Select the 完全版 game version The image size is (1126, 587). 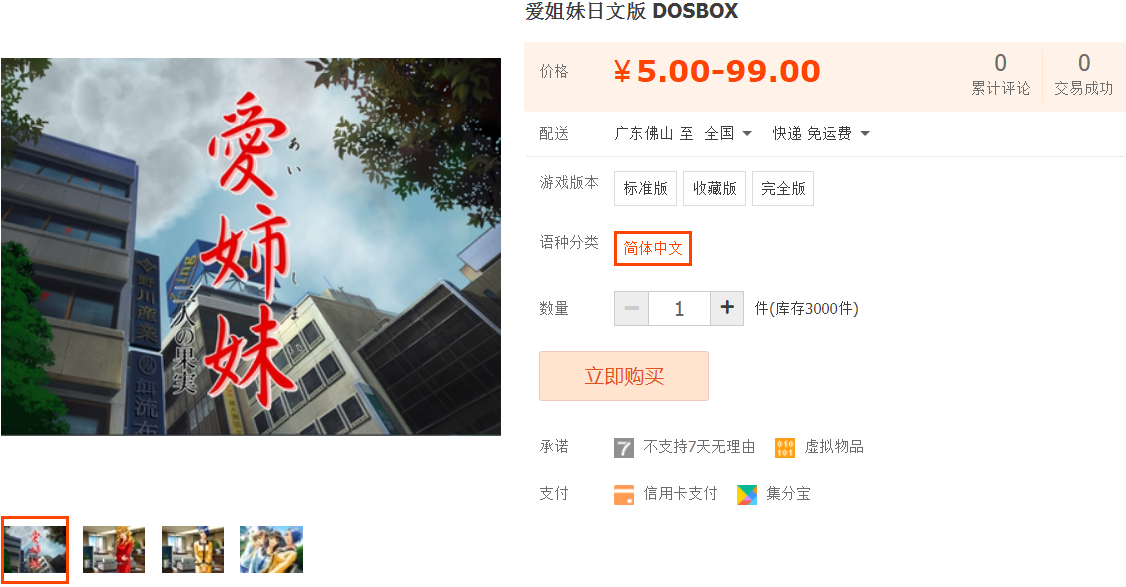[783, 188]
